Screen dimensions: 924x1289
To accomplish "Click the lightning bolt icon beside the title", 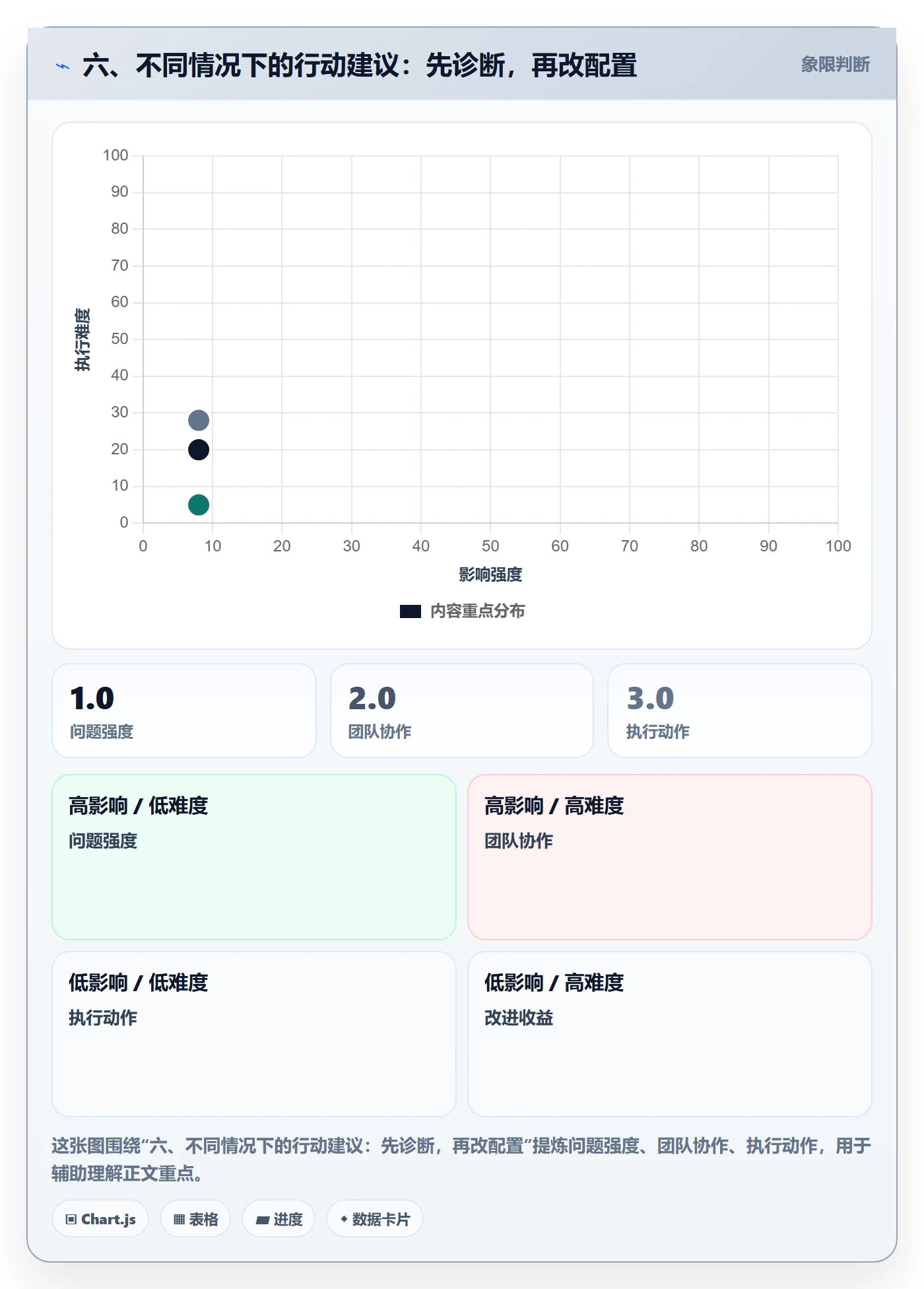I will click(63, 66).
